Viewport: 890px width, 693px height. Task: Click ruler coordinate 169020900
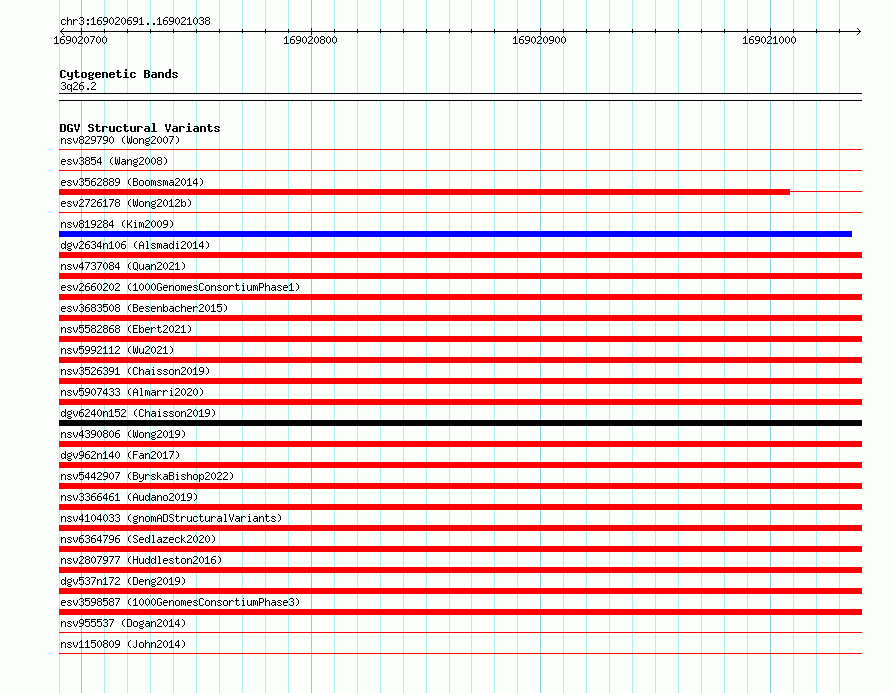coord(539,40)
